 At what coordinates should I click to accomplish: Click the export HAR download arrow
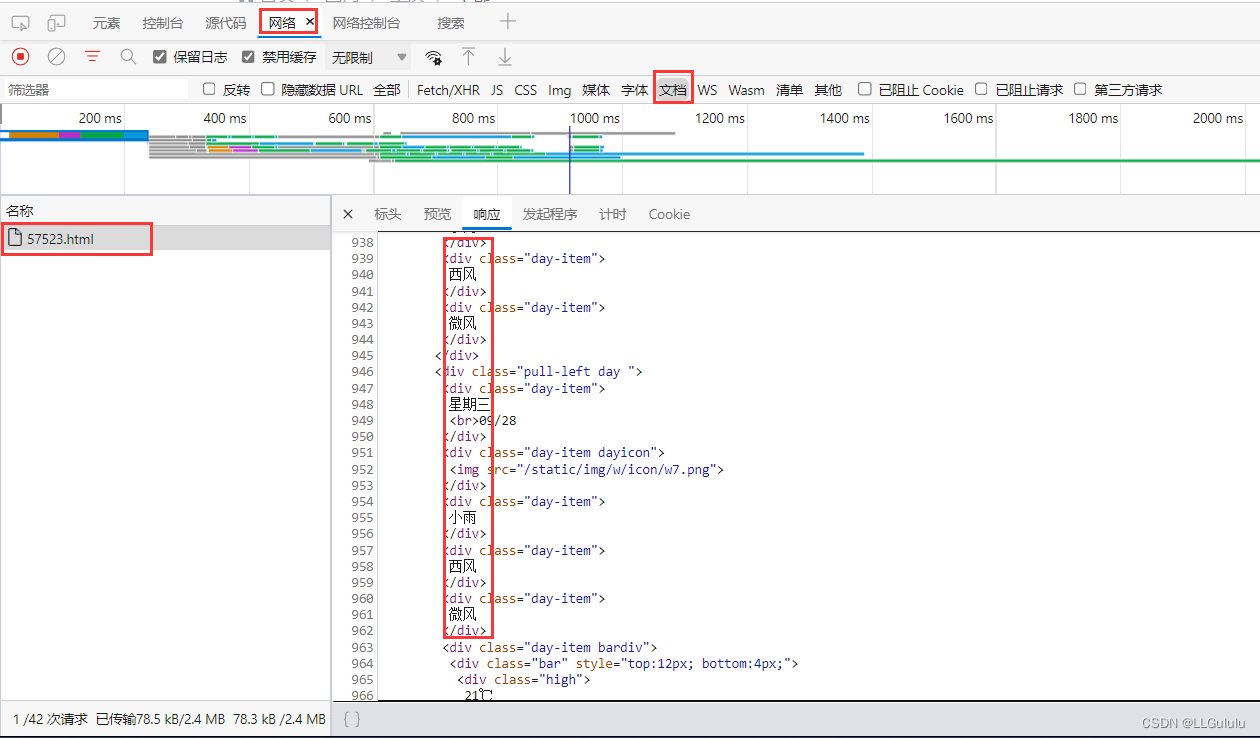(x=505, y=57)
